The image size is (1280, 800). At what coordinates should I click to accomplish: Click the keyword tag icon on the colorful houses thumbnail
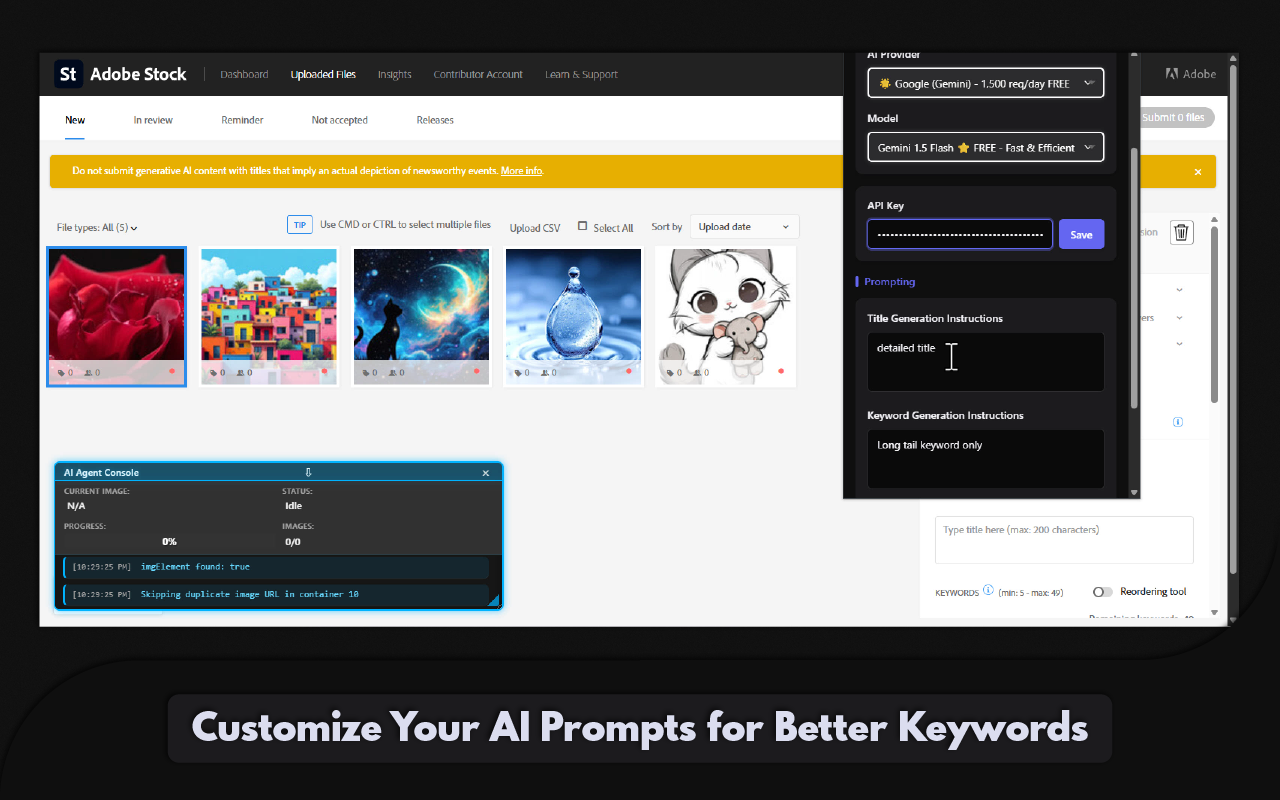(x=212, y=373)
